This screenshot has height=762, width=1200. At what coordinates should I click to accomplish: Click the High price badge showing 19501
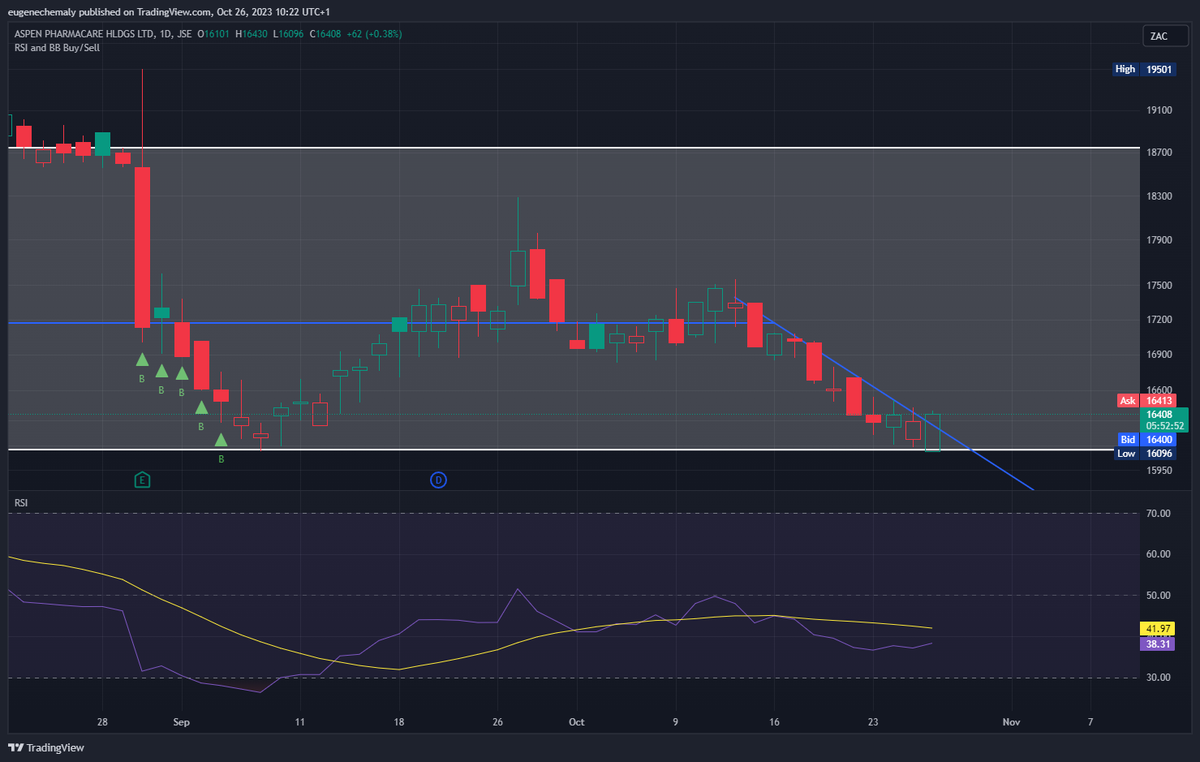point(1143,69)
